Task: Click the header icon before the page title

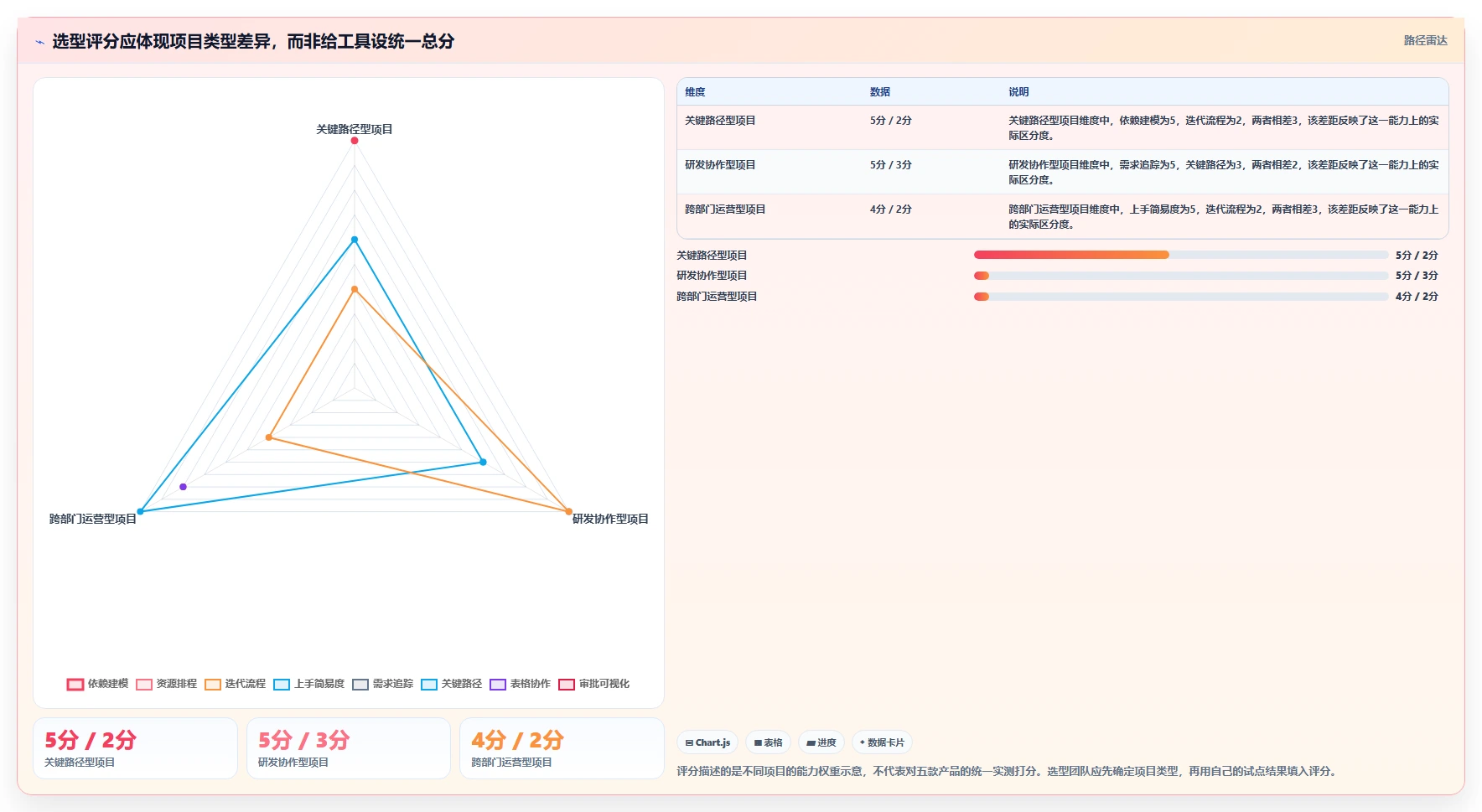Action: (x=39, y=42)
